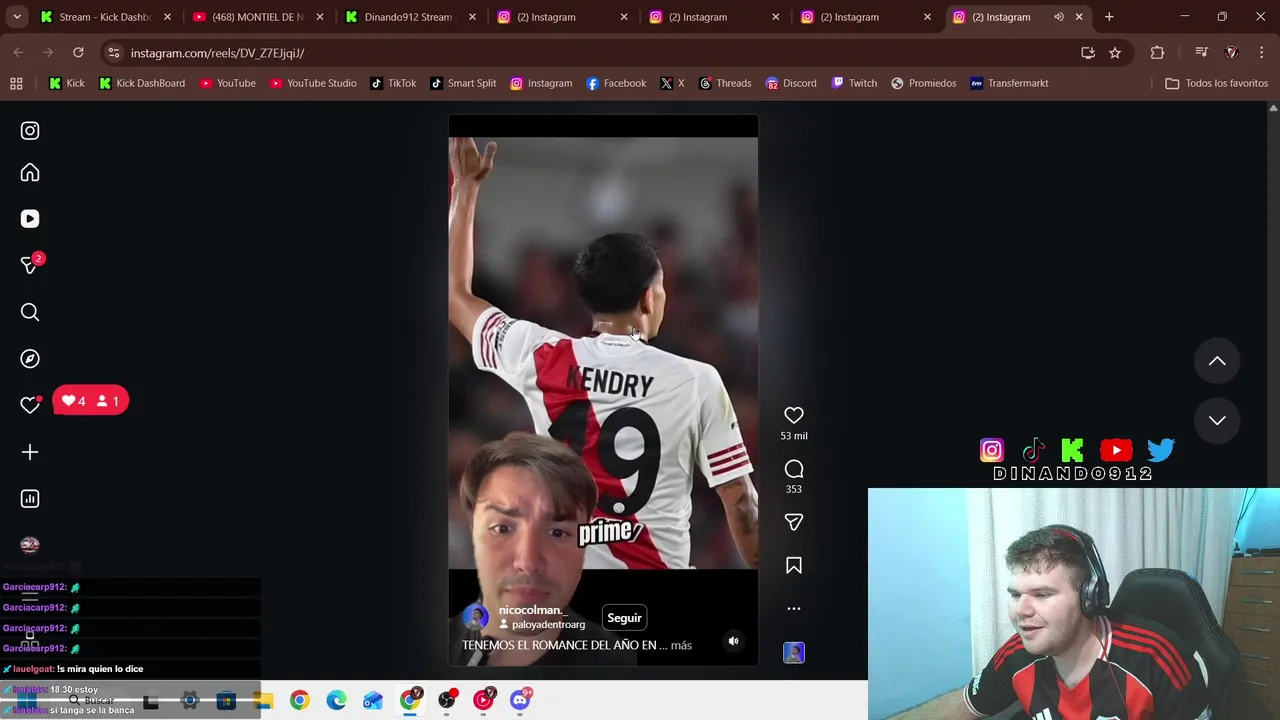Open Twitch bookmark
Screen dimensions: 1280x720
pyautogui.click(x=854, y=83)
